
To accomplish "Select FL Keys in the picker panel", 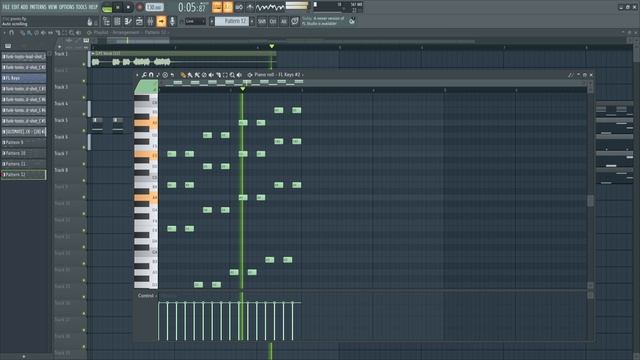I will pos(24,78).
